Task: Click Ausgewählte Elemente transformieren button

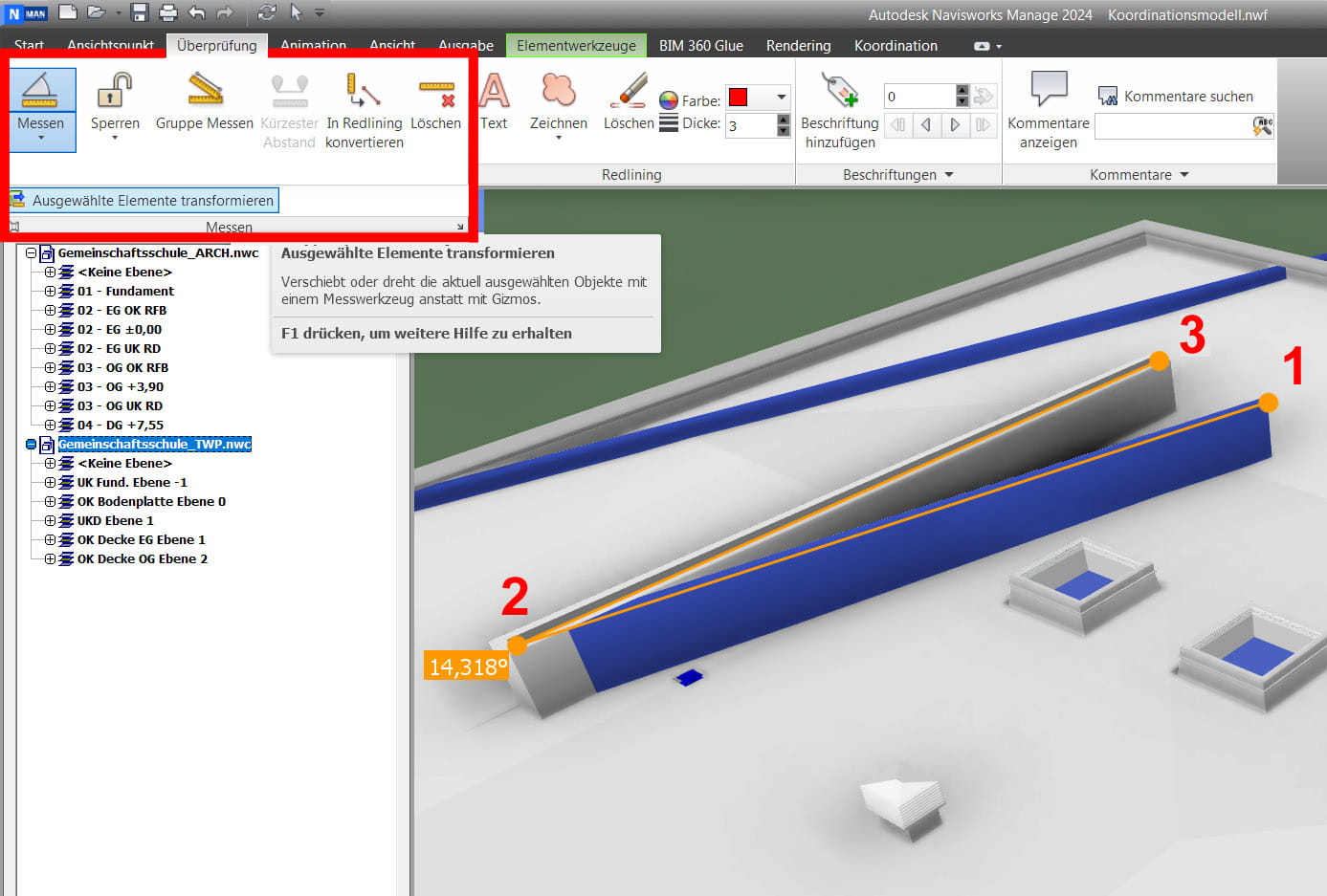Action: pyautogui.click(x=144, y=200)
